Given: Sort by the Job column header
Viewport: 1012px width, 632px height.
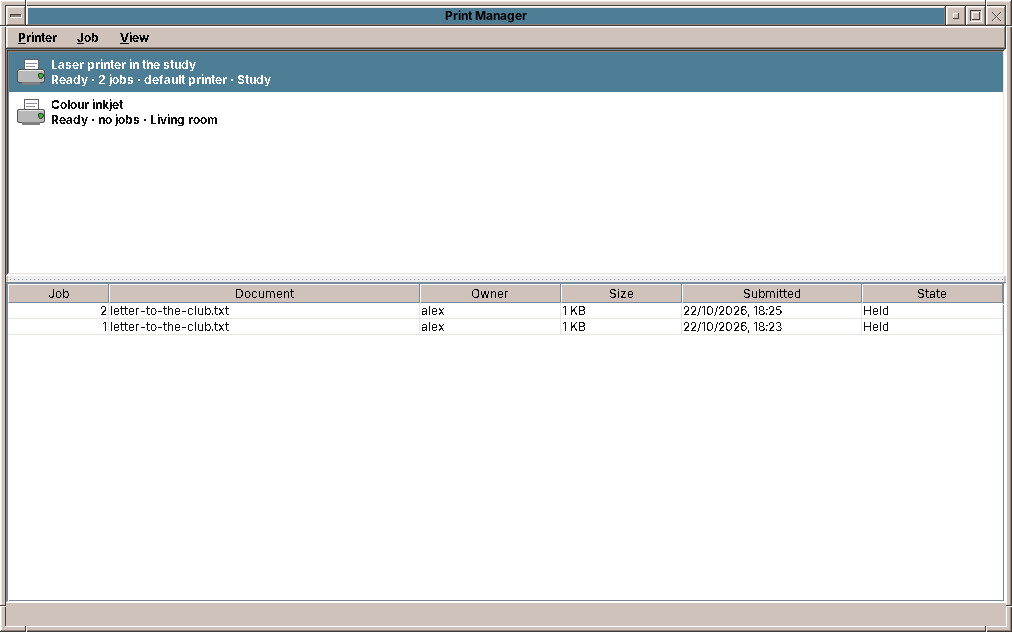Looking at the screenshot, I should [x=59, y=293].
